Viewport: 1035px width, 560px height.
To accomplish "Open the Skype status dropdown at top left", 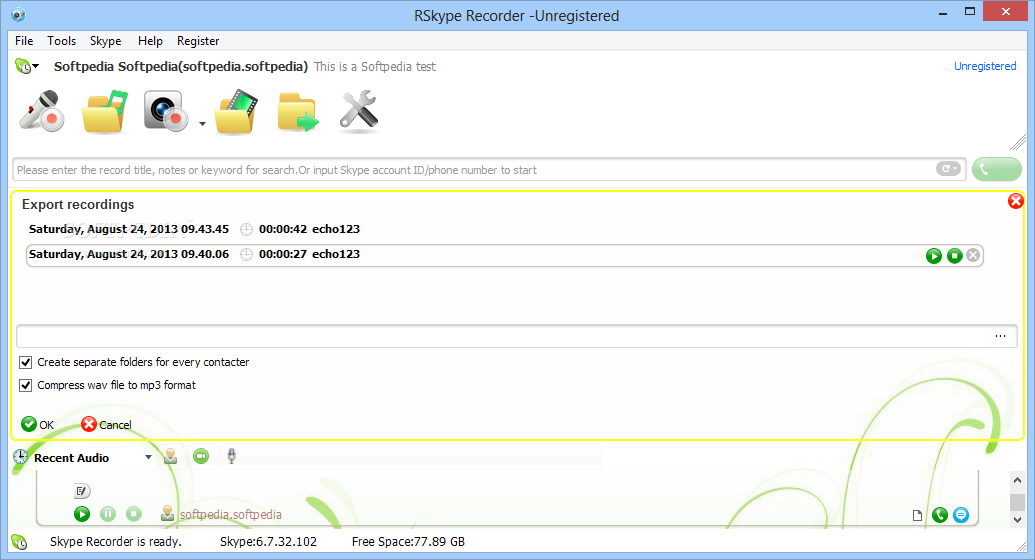I will coord(26,66).
